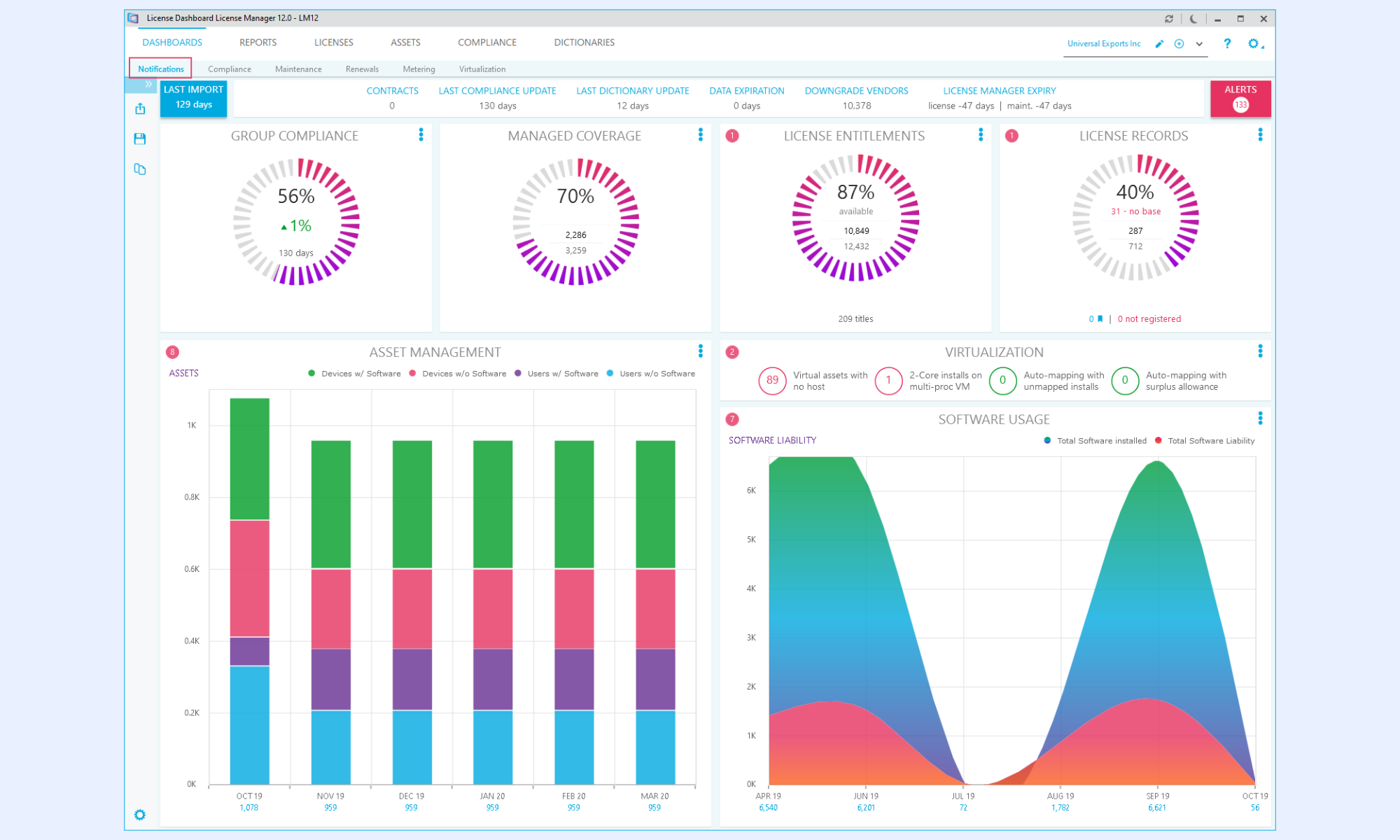Click Virtualization alert badge 2
The image size is (1400, 840).
pyautogui.click(x=732, y=352)
